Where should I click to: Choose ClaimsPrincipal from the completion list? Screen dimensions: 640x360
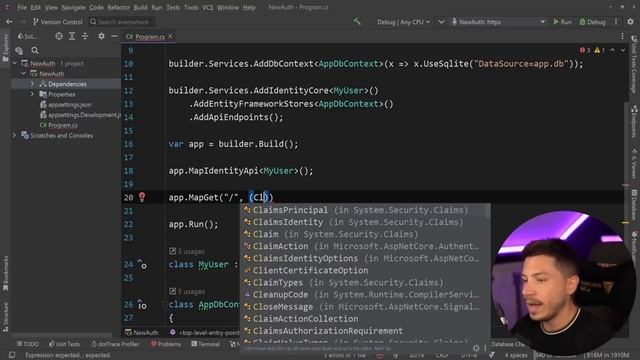click(364, 210)
